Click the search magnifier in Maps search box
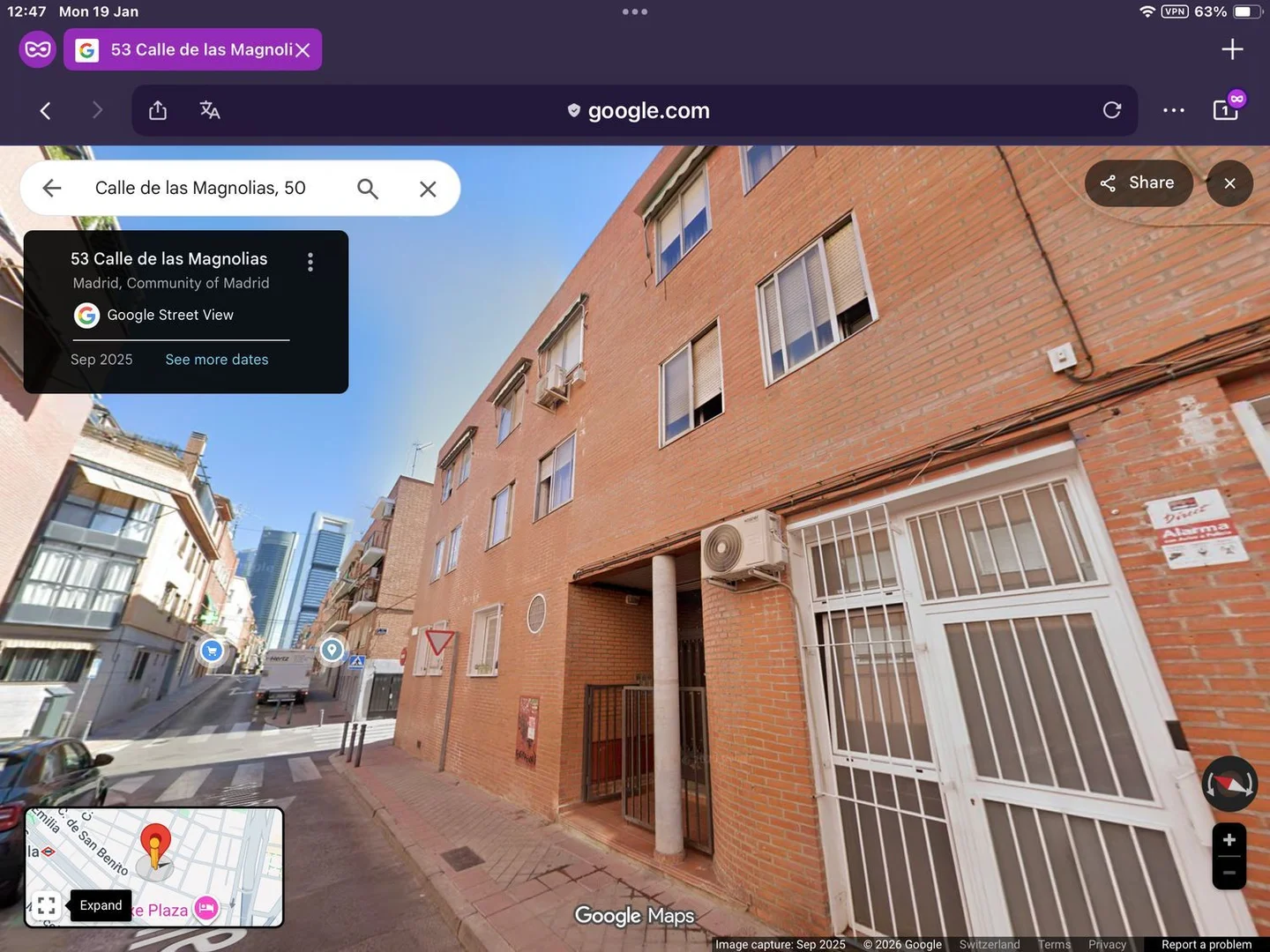The width and height of the screenshot is (1270, 952). coord(368,188)
